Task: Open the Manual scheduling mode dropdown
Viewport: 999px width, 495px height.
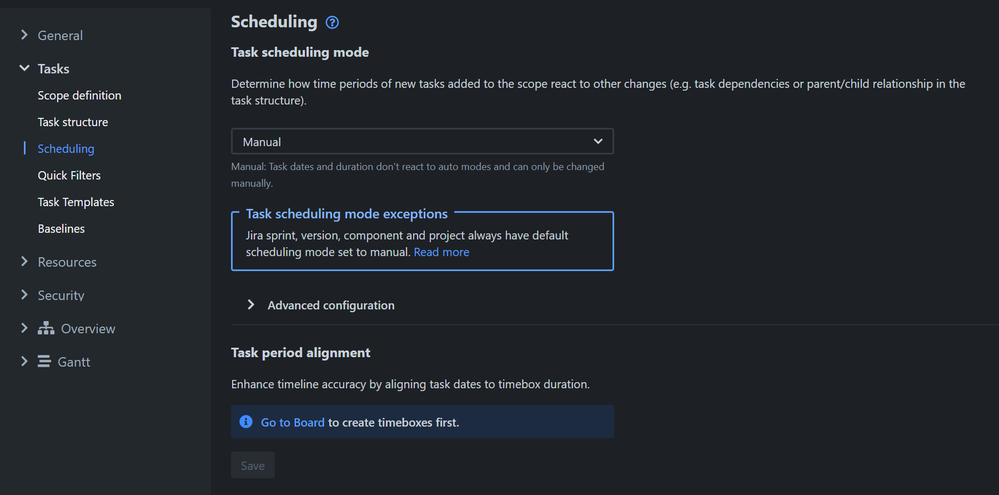Action: [422, 142]
